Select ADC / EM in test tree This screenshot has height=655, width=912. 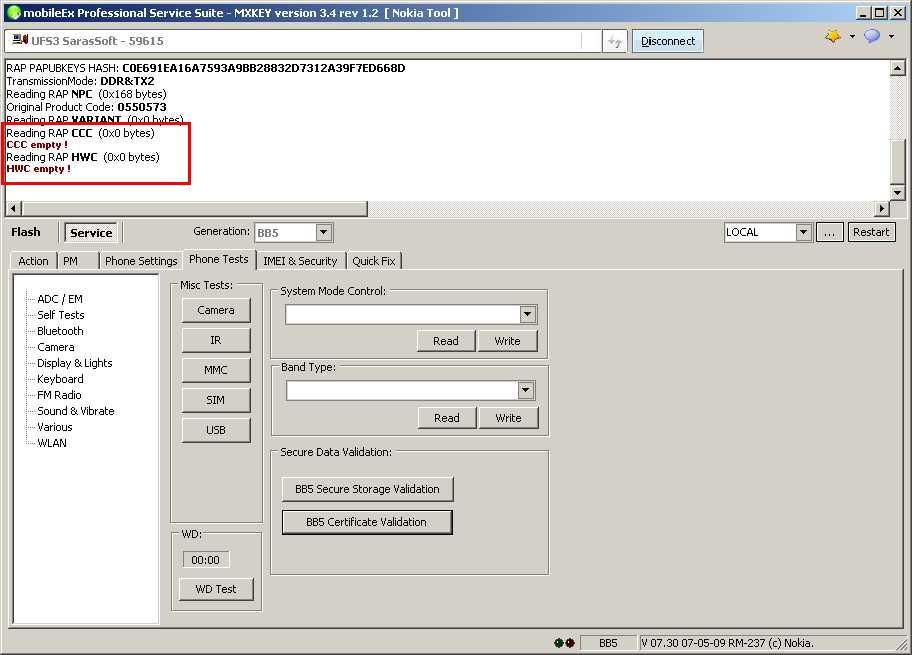point(60,299)
